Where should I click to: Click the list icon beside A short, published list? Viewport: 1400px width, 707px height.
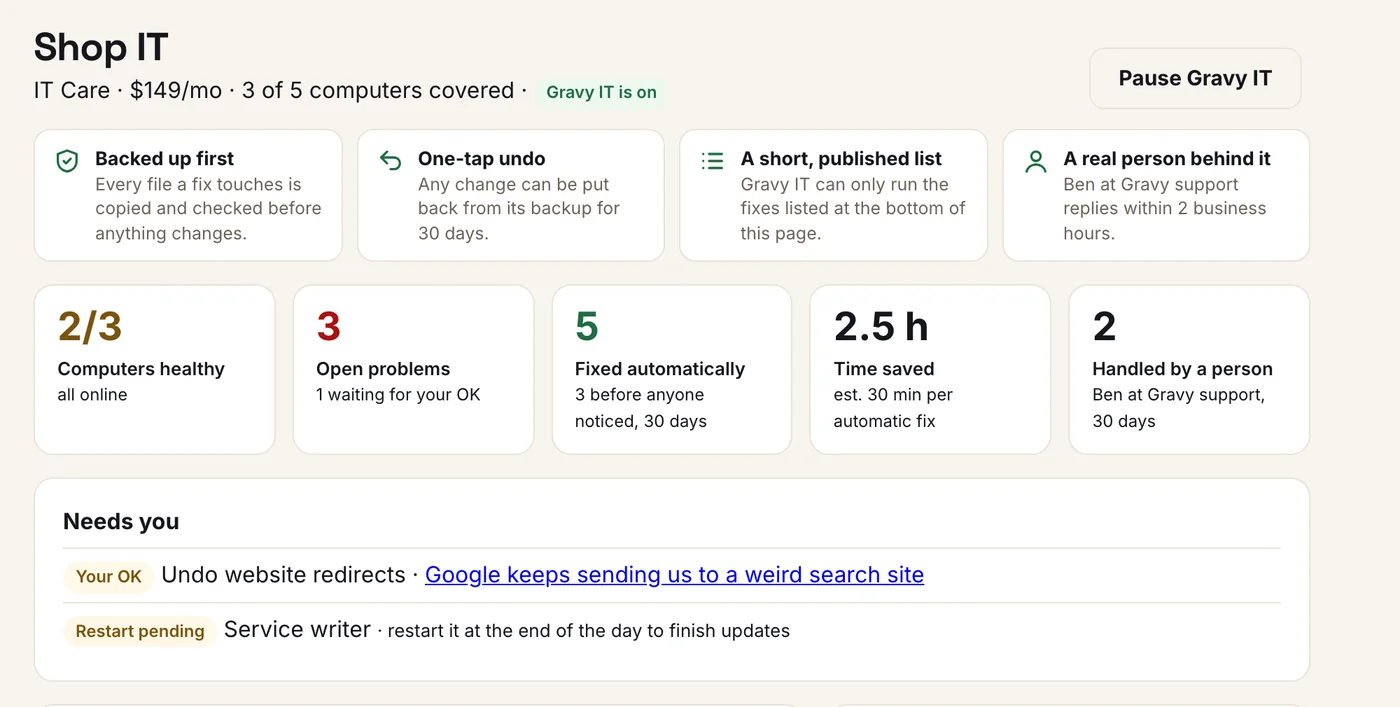click(713, 161)
